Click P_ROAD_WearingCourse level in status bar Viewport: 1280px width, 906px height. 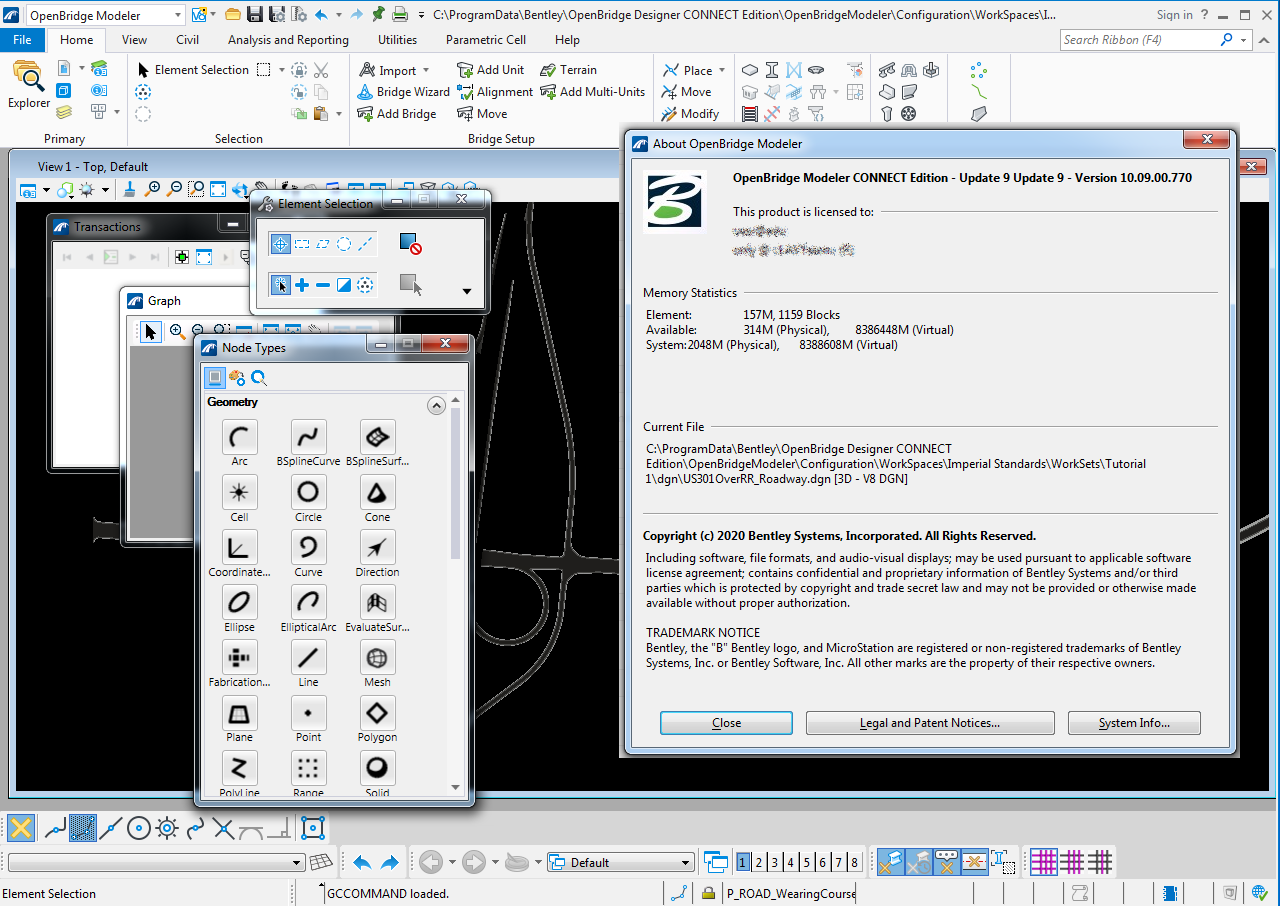790,894
